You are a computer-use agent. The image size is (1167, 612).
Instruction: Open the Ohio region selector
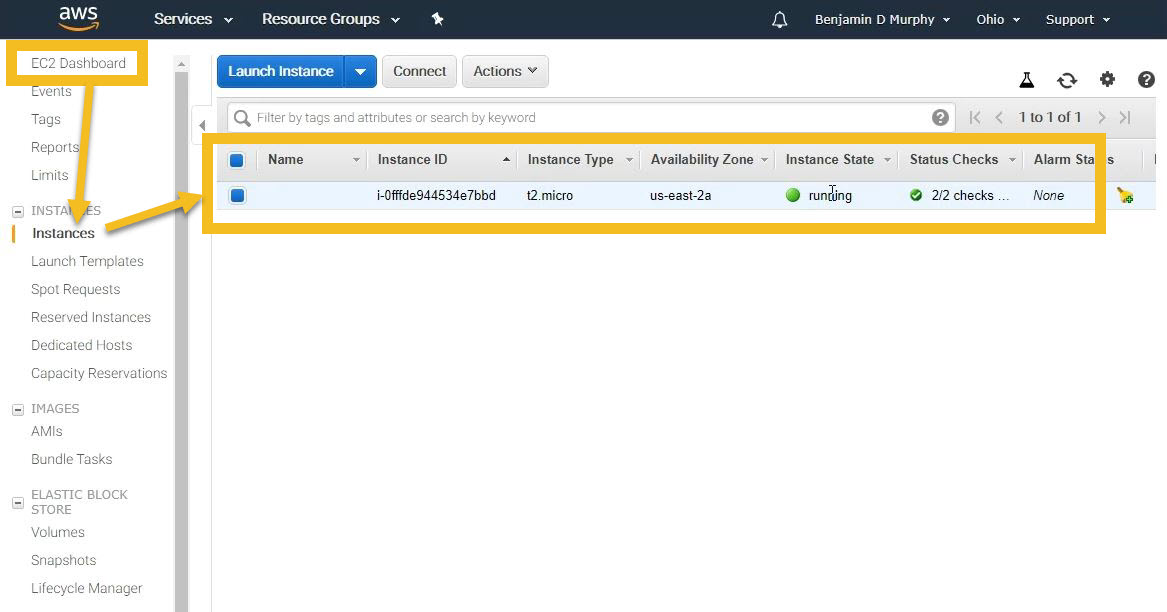(x=998, y=19)
